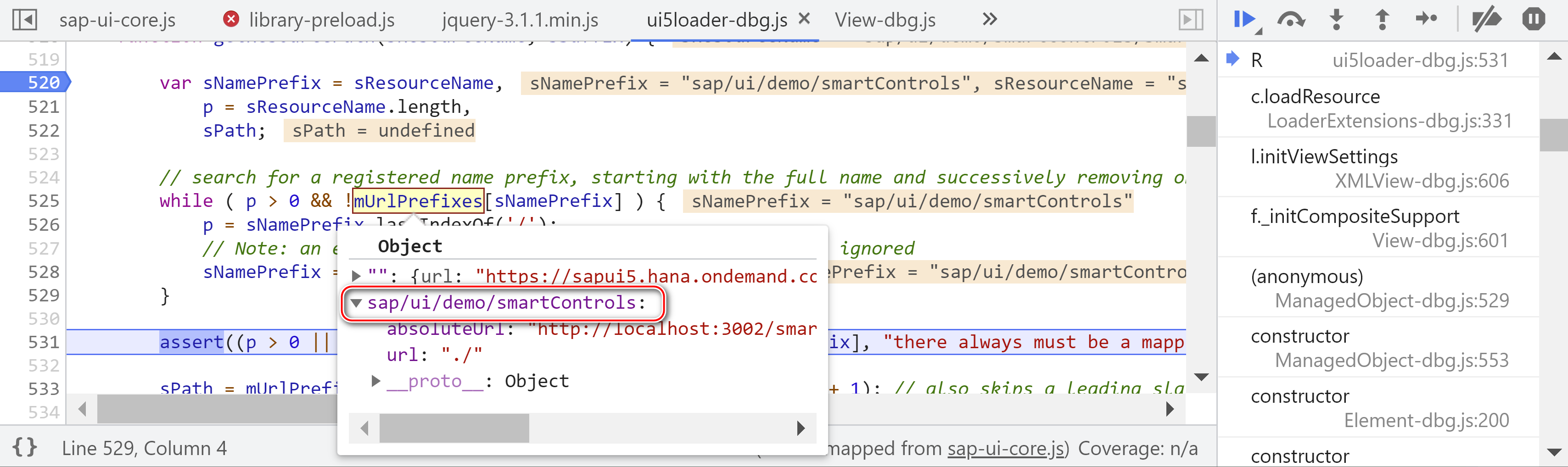Click the Line 529, Column 4 status text

[x=144, y=449]
